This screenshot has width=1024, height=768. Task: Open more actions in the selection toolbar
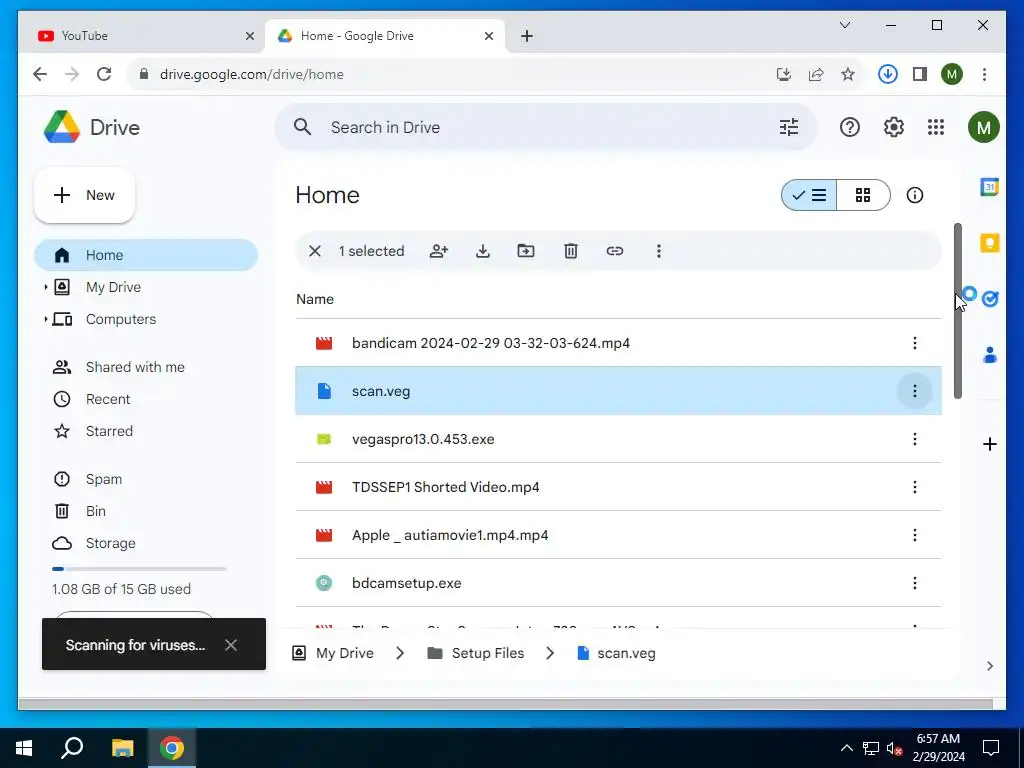pyautogui.click(x=658, y=251)
